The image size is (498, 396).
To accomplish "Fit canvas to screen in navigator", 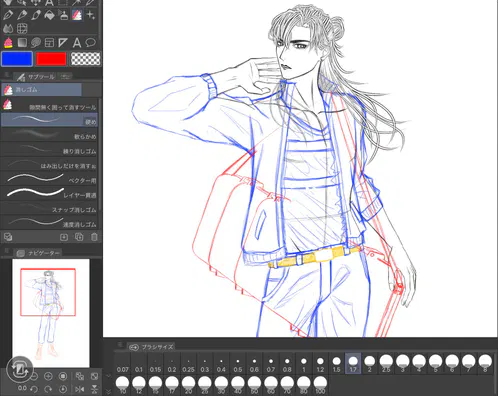I will (x=94, y=376).
